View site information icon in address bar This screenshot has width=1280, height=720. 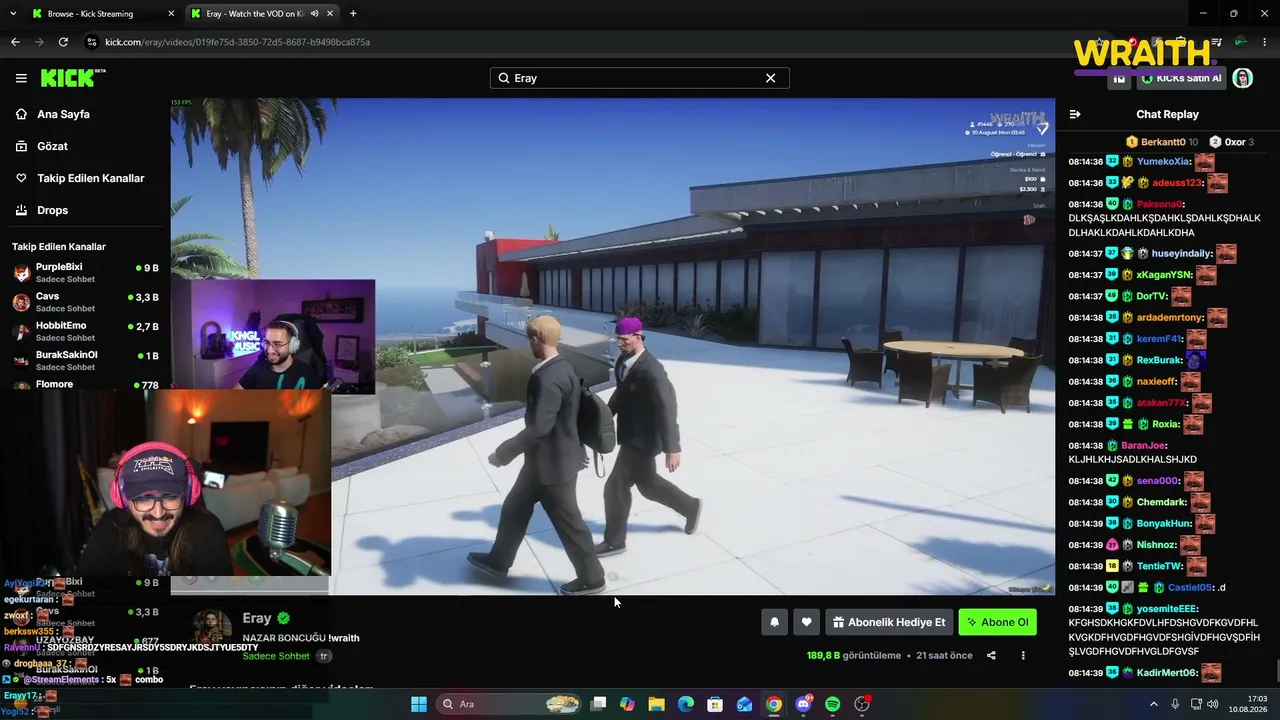click(x=92, y=42)
